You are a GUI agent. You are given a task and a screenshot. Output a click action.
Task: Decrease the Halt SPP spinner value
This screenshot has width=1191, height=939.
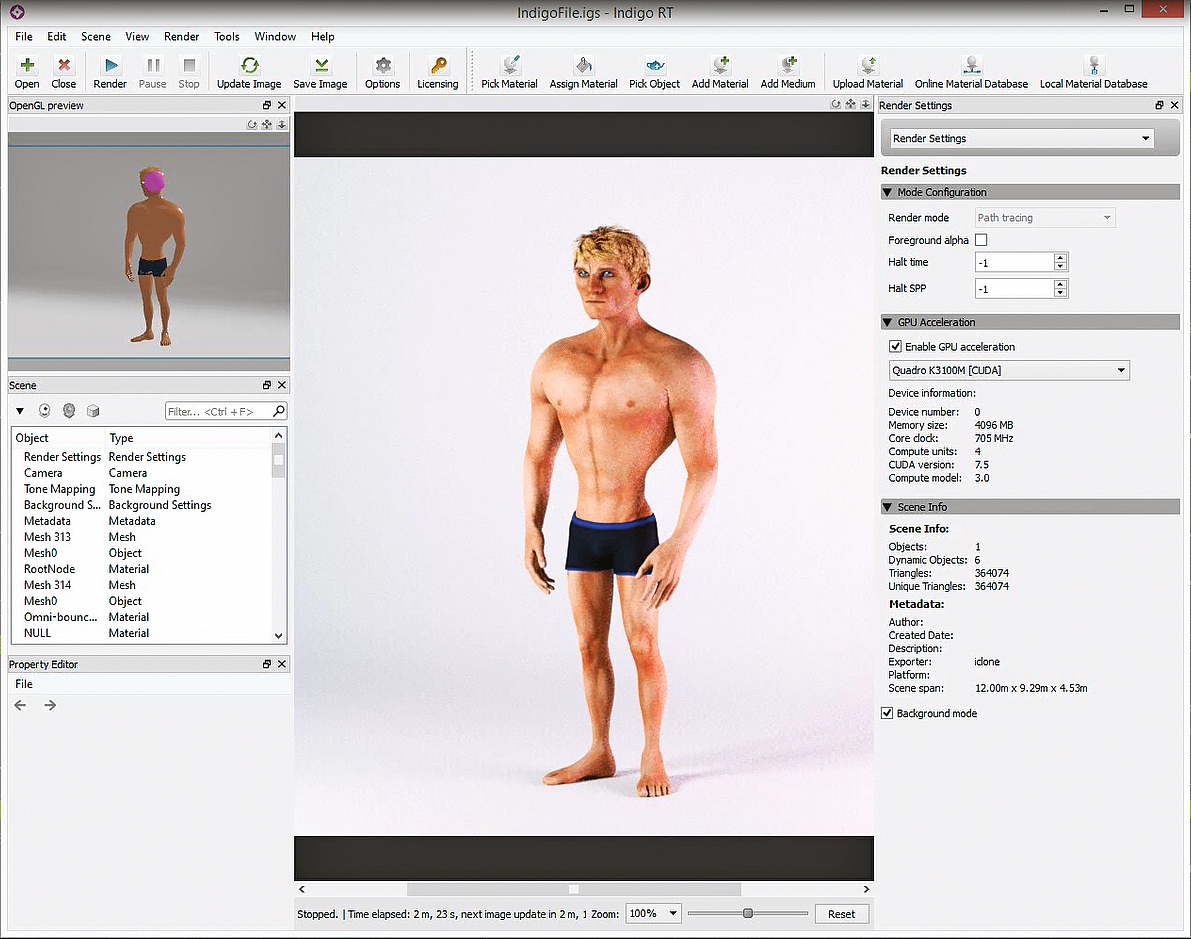pos(1060,293)
